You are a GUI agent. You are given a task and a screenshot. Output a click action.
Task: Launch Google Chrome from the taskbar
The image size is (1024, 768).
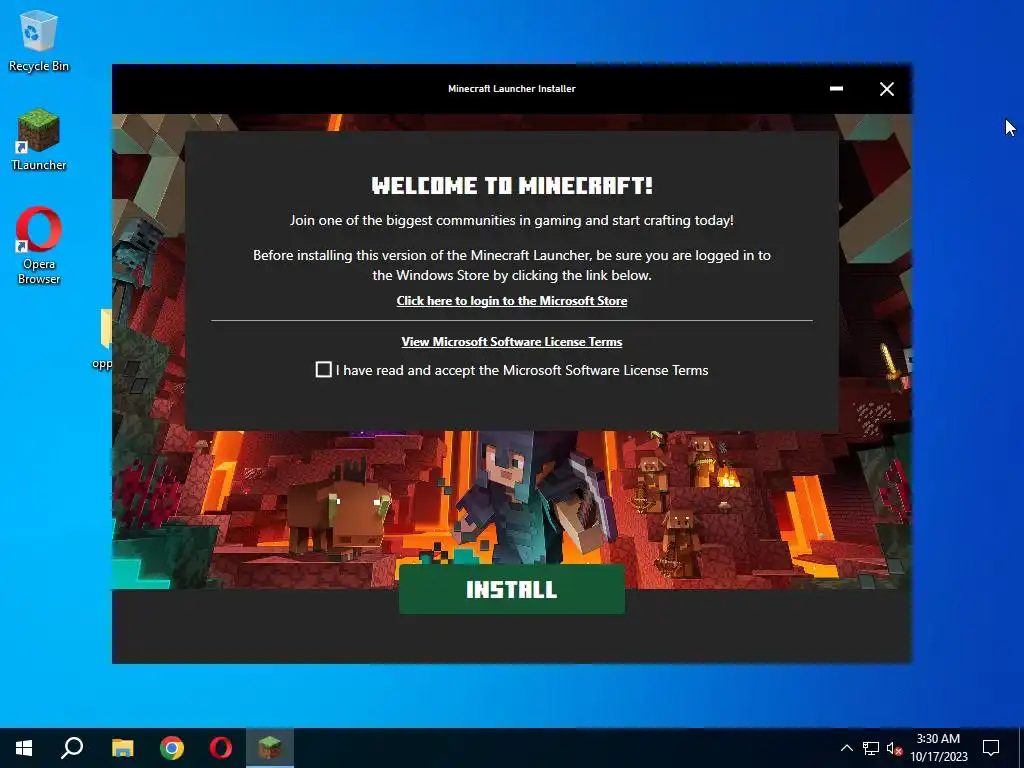[x=172, y=748]
